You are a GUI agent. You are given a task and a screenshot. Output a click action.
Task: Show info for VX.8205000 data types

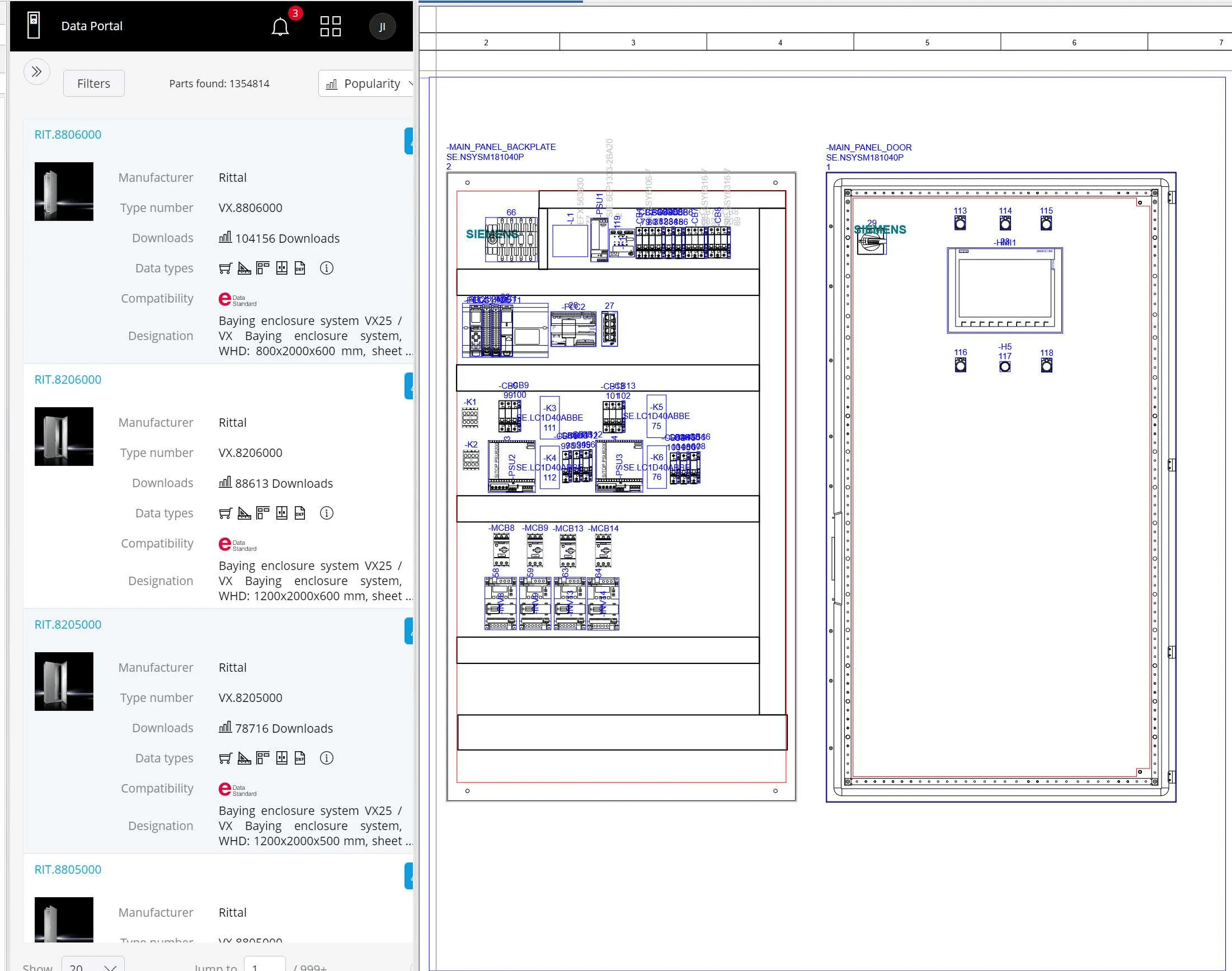(x=326, y=758)
